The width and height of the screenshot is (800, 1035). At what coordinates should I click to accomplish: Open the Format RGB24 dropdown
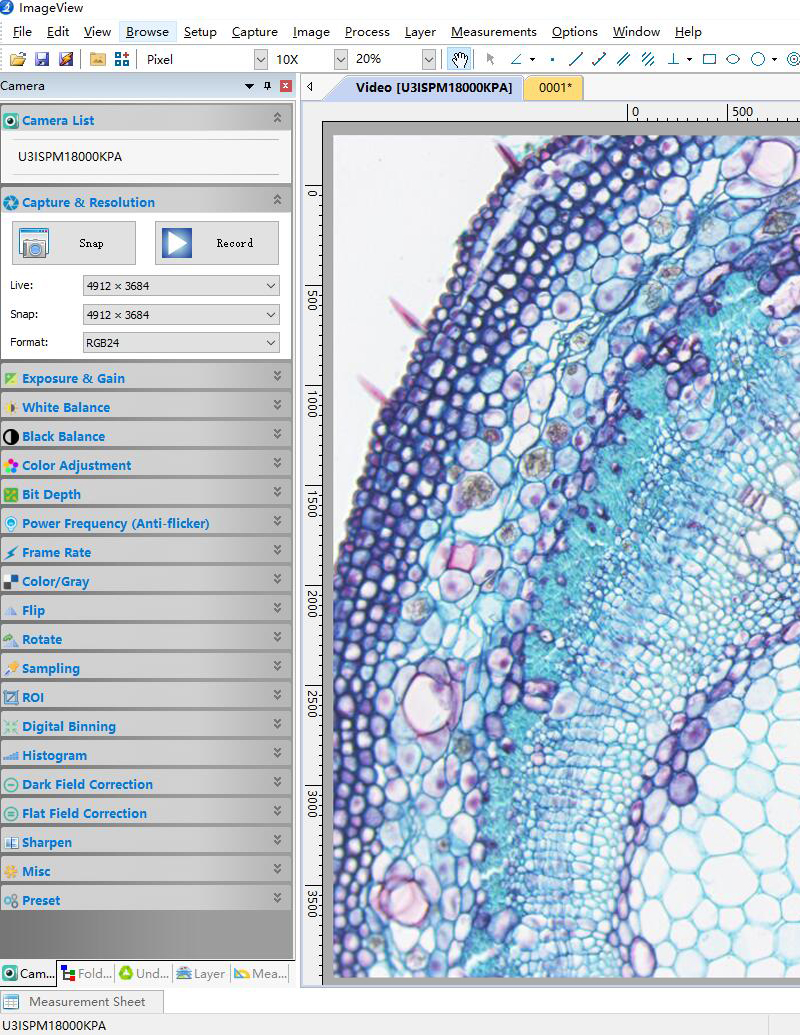[181, 343]
